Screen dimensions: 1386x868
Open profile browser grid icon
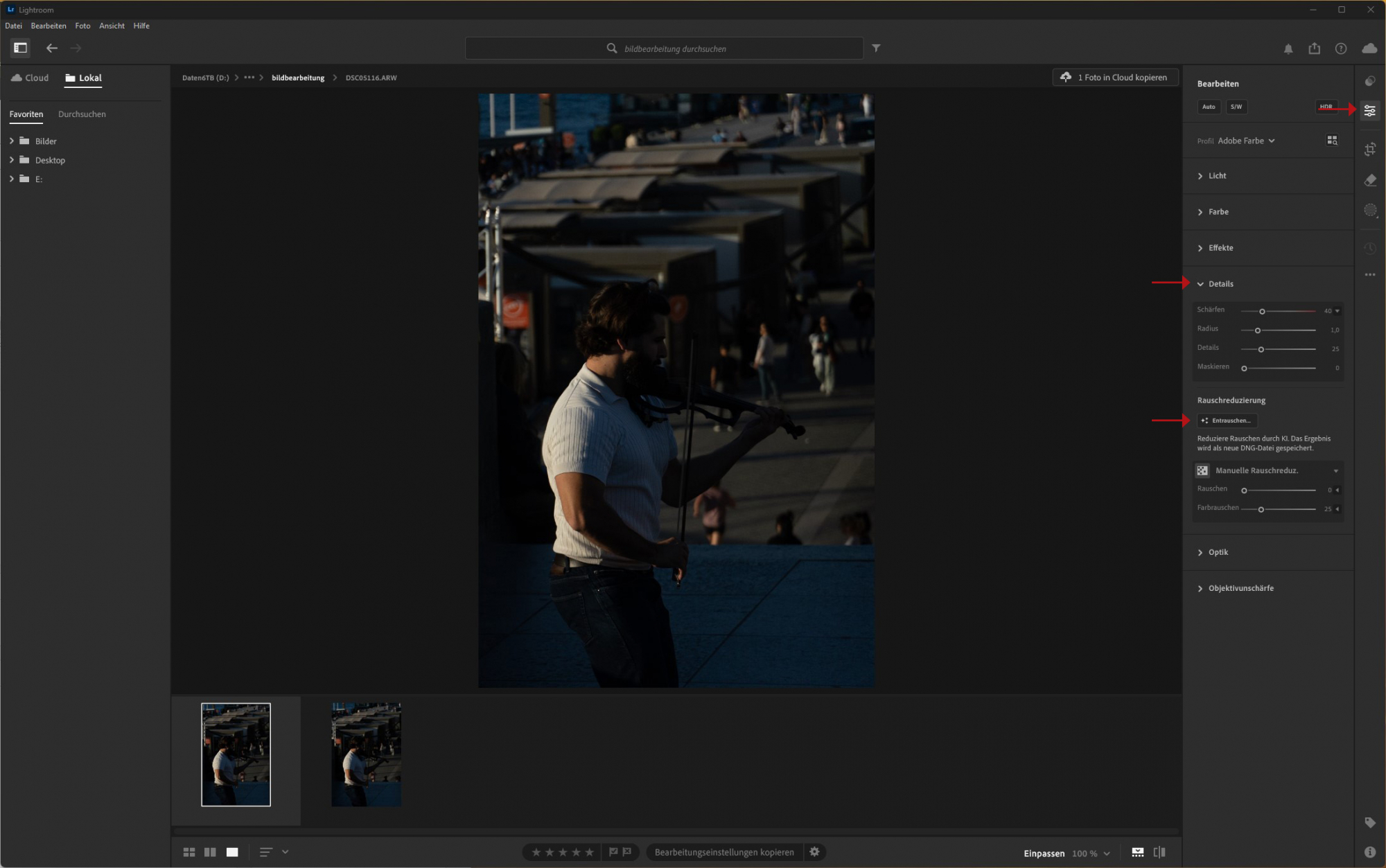click(1331, 141)
